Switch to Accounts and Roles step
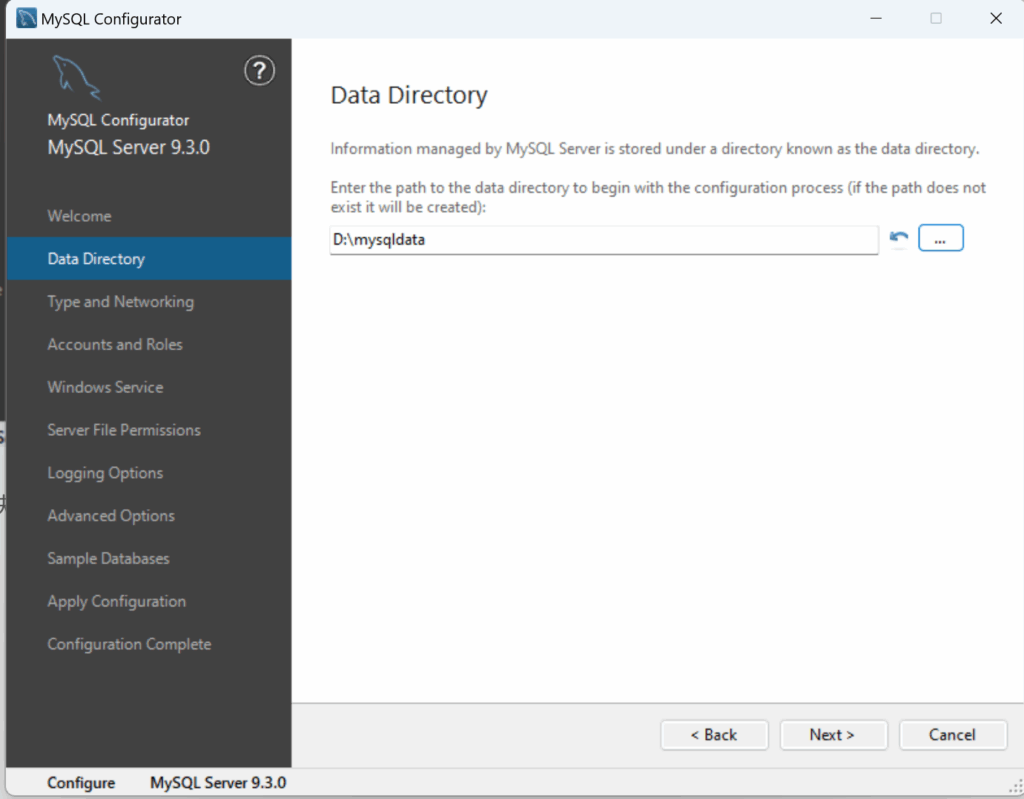Viewport: 1024px width, 799px height. click(x=115, y=345)
